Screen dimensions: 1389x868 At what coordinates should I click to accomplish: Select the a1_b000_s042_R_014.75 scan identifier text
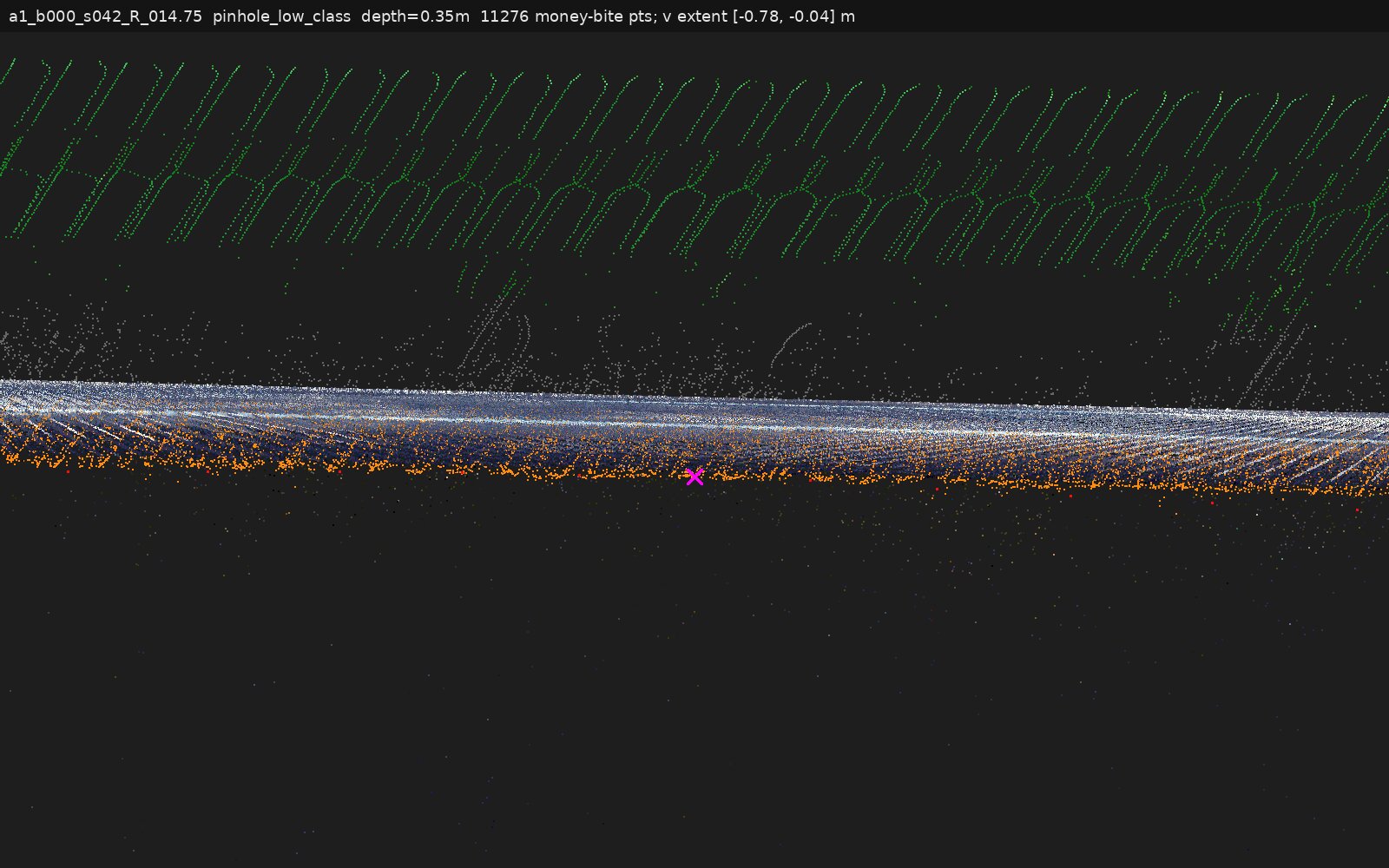(105, 16)
